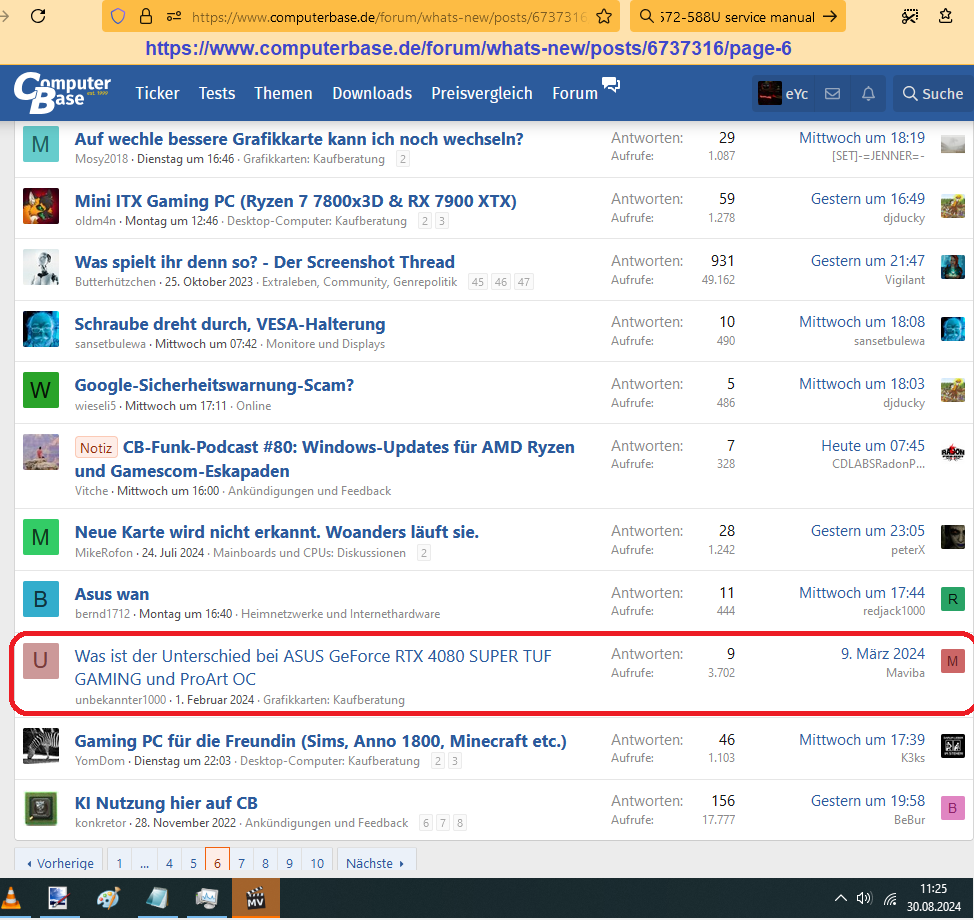
Task: Open the Paint palette taskbar icon
Action: point(108,898)
